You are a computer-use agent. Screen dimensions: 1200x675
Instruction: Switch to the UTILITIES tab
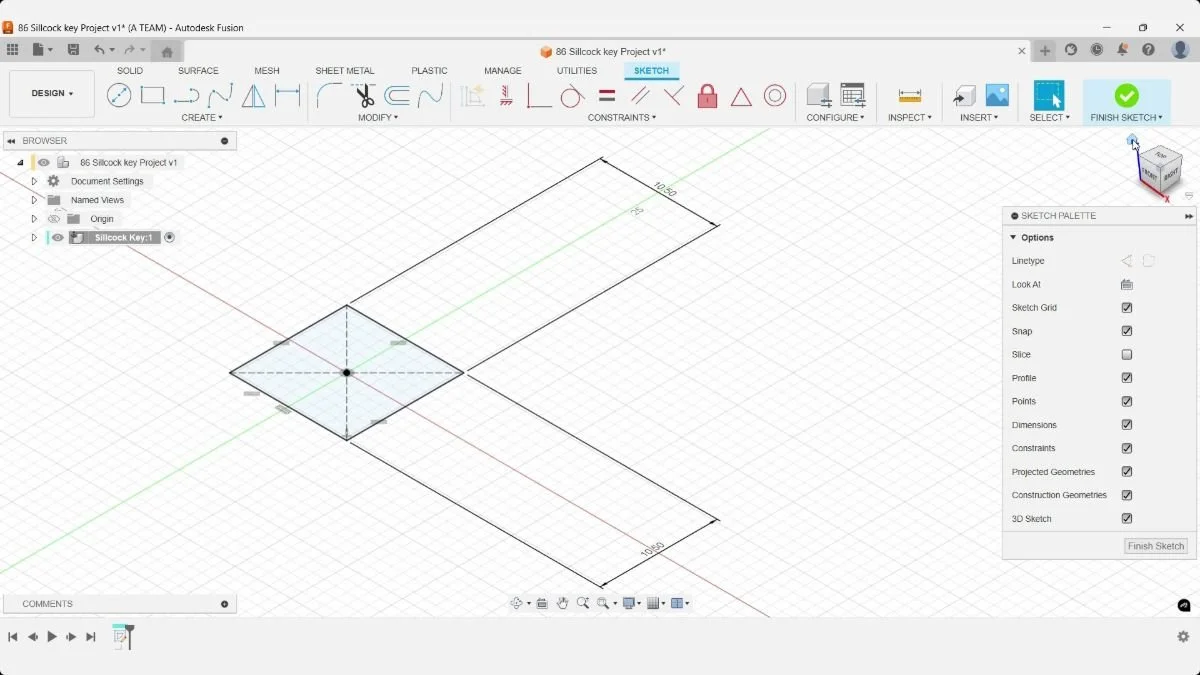577,71
